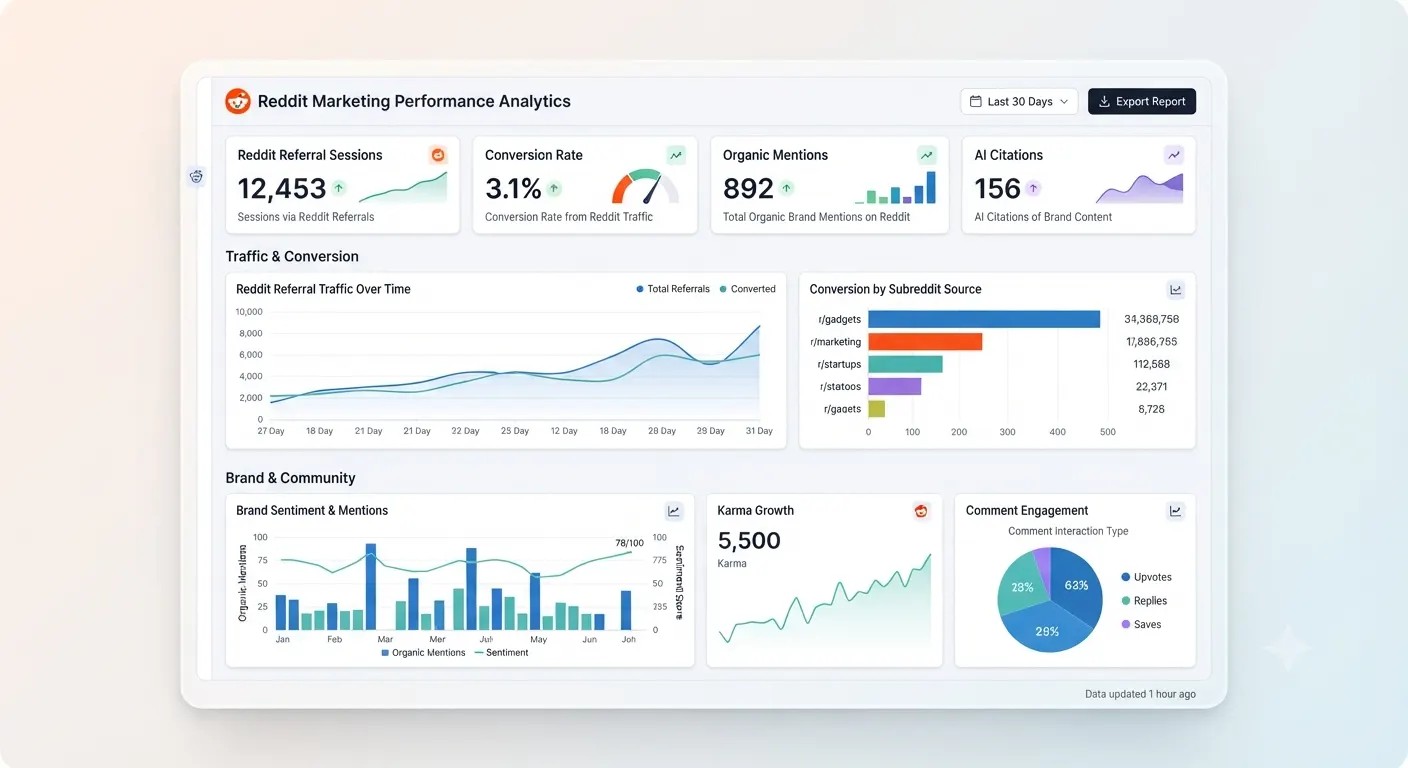The image size is (1408, 768).
Task: Click chart icon on Brand Sentiment & Mentions
Action: point(674,511)
